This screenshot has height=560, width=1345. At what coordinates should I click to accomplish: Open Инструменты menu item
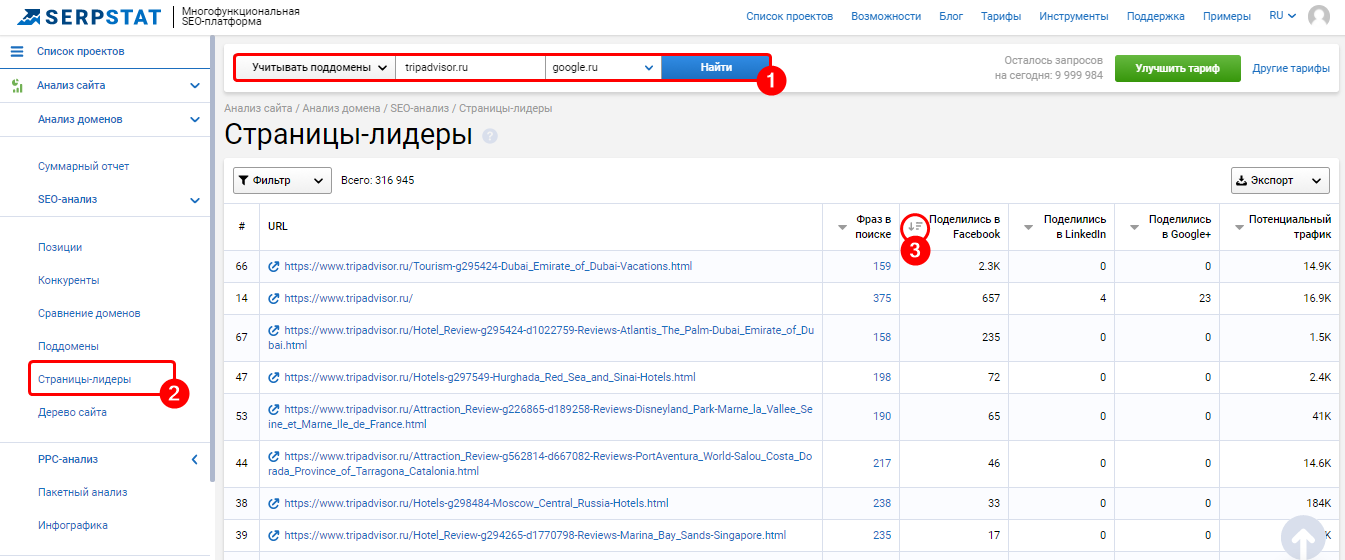click(x=1074, y=16)
